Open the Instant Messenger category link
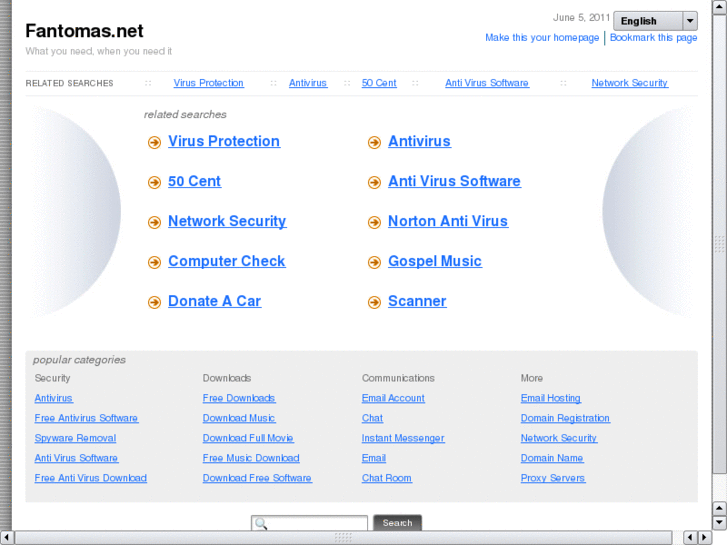727x545 pixels. [x=403, y=438]
